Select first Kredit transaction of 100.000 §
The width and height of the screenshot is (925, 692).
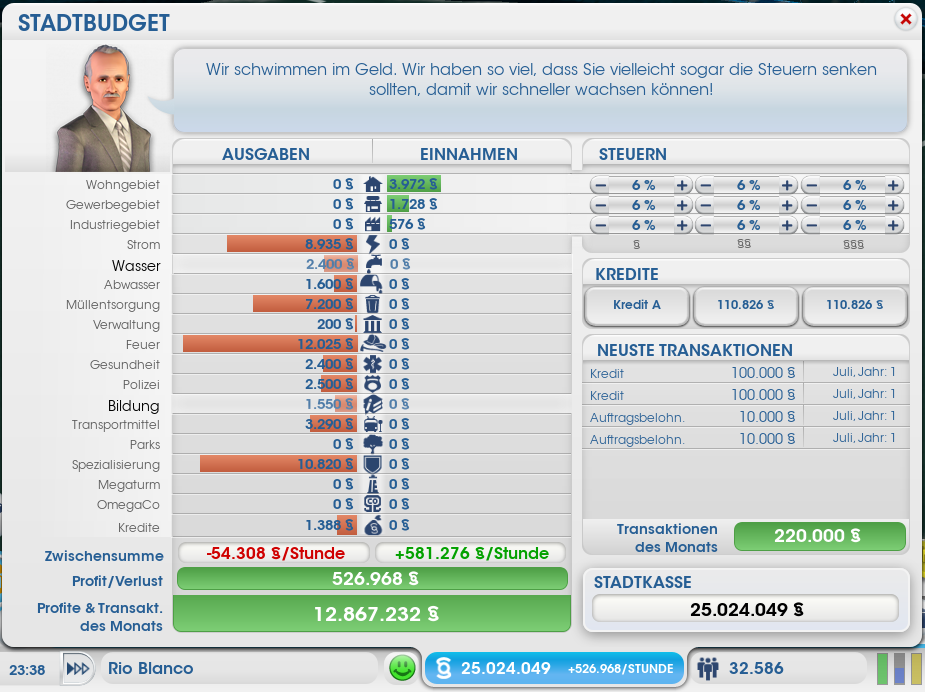[x=692, y=373]
